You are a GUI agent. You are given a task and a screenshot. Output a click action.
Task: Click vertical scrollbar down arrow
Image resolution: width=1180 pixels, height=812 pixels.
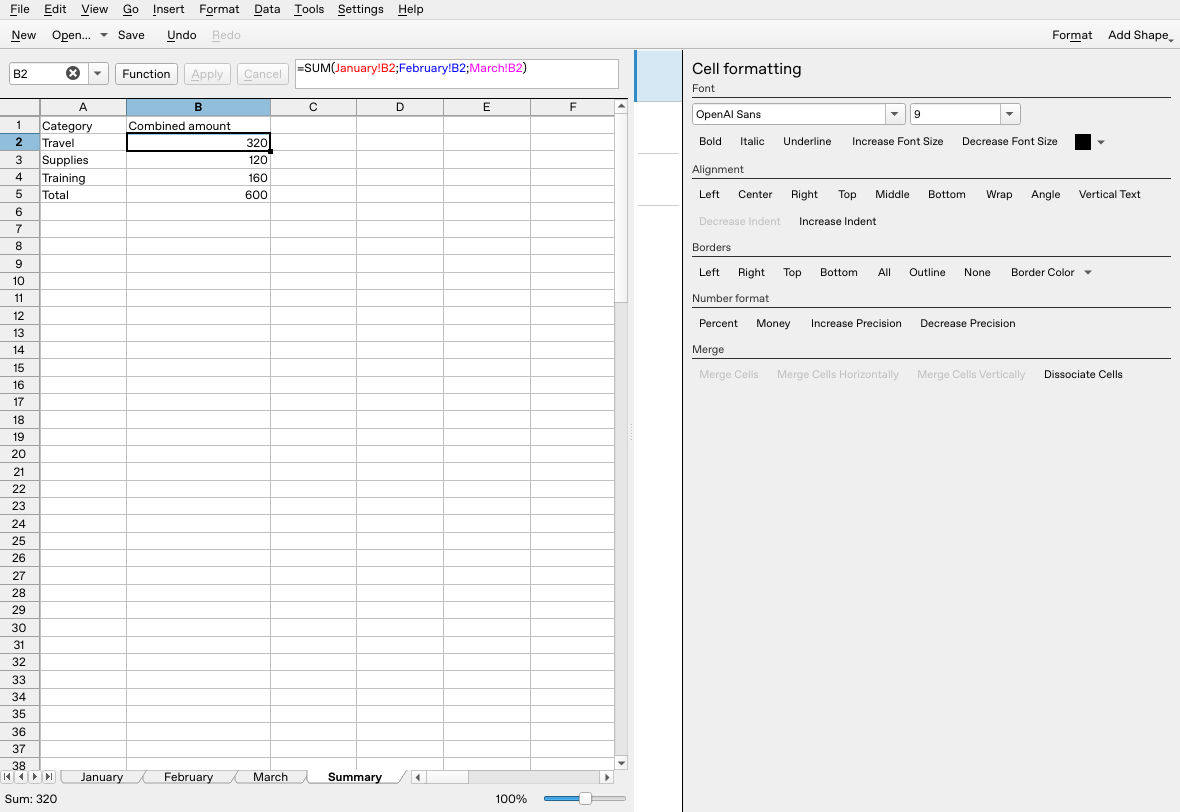coord(622,763)
